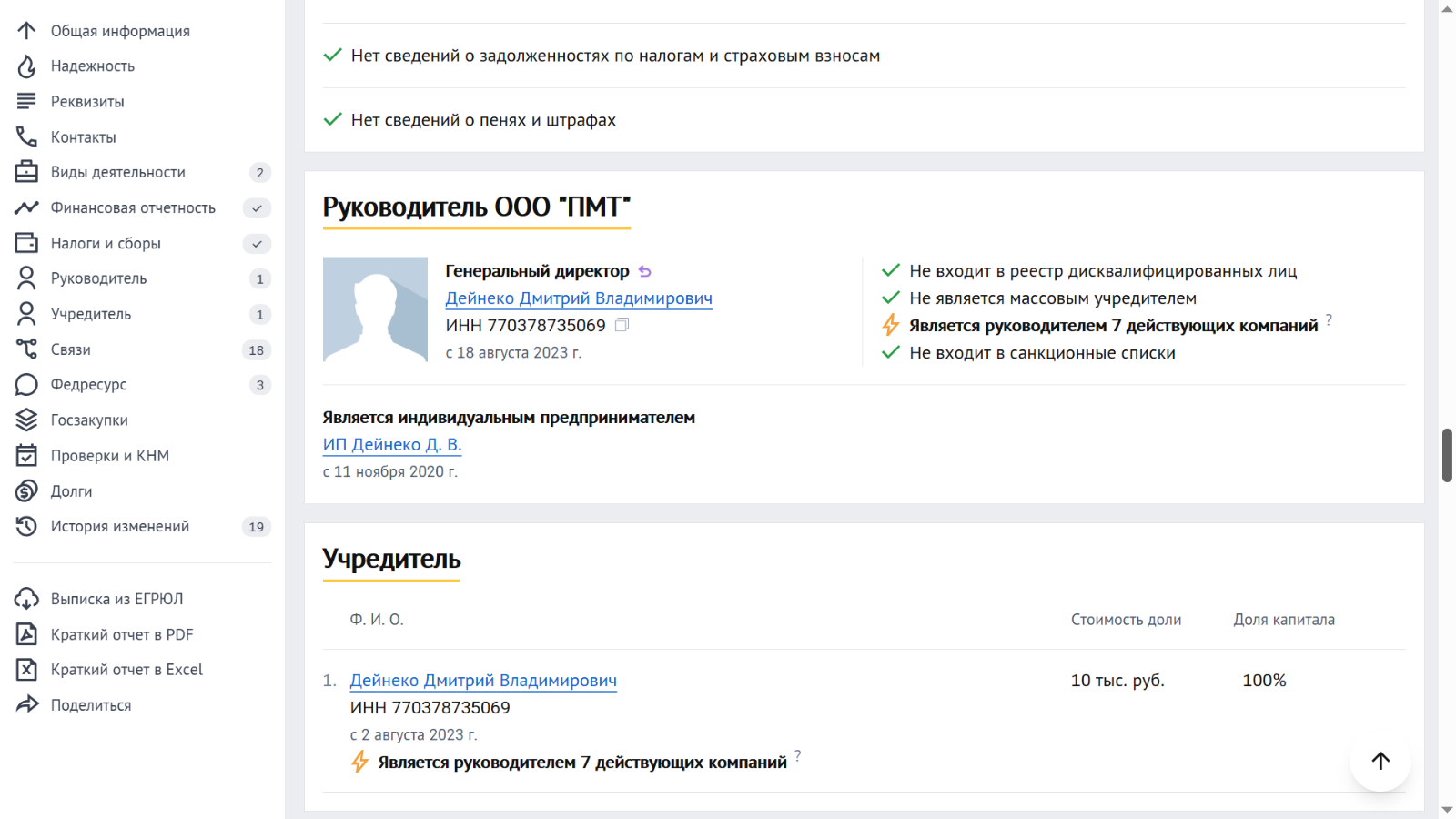Navigate to История изменений
Image resolution: width=1456 pixels, height=819 pixels.
pos(119,527)
